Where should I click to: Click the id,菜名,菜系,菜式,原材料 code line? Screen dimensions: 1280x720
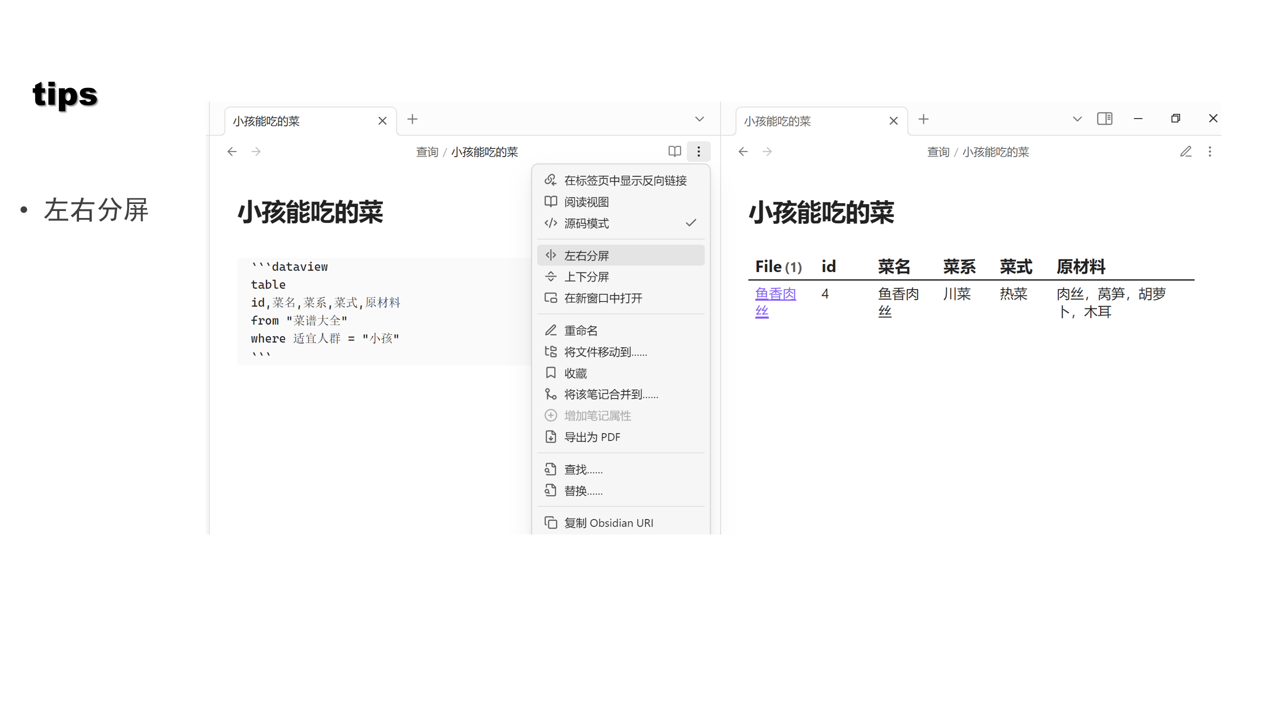click(326, 303)
